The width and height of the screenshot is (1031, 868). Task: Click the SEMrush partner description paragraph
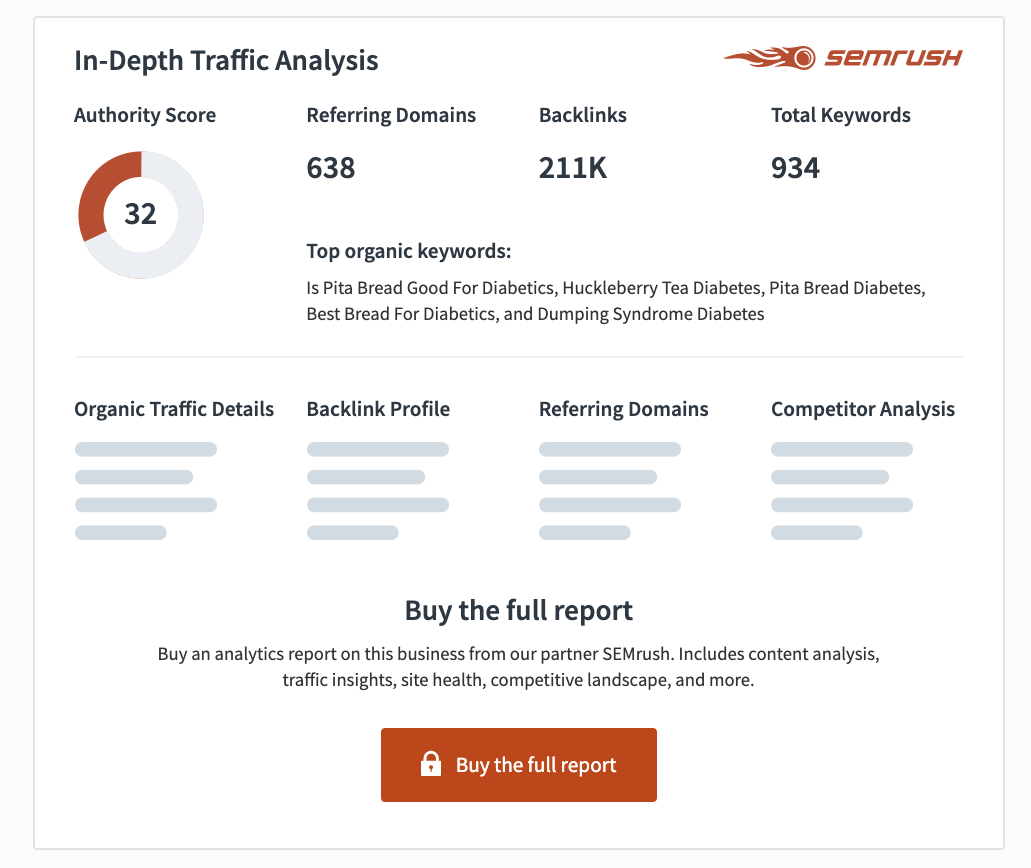pos(519,667)
